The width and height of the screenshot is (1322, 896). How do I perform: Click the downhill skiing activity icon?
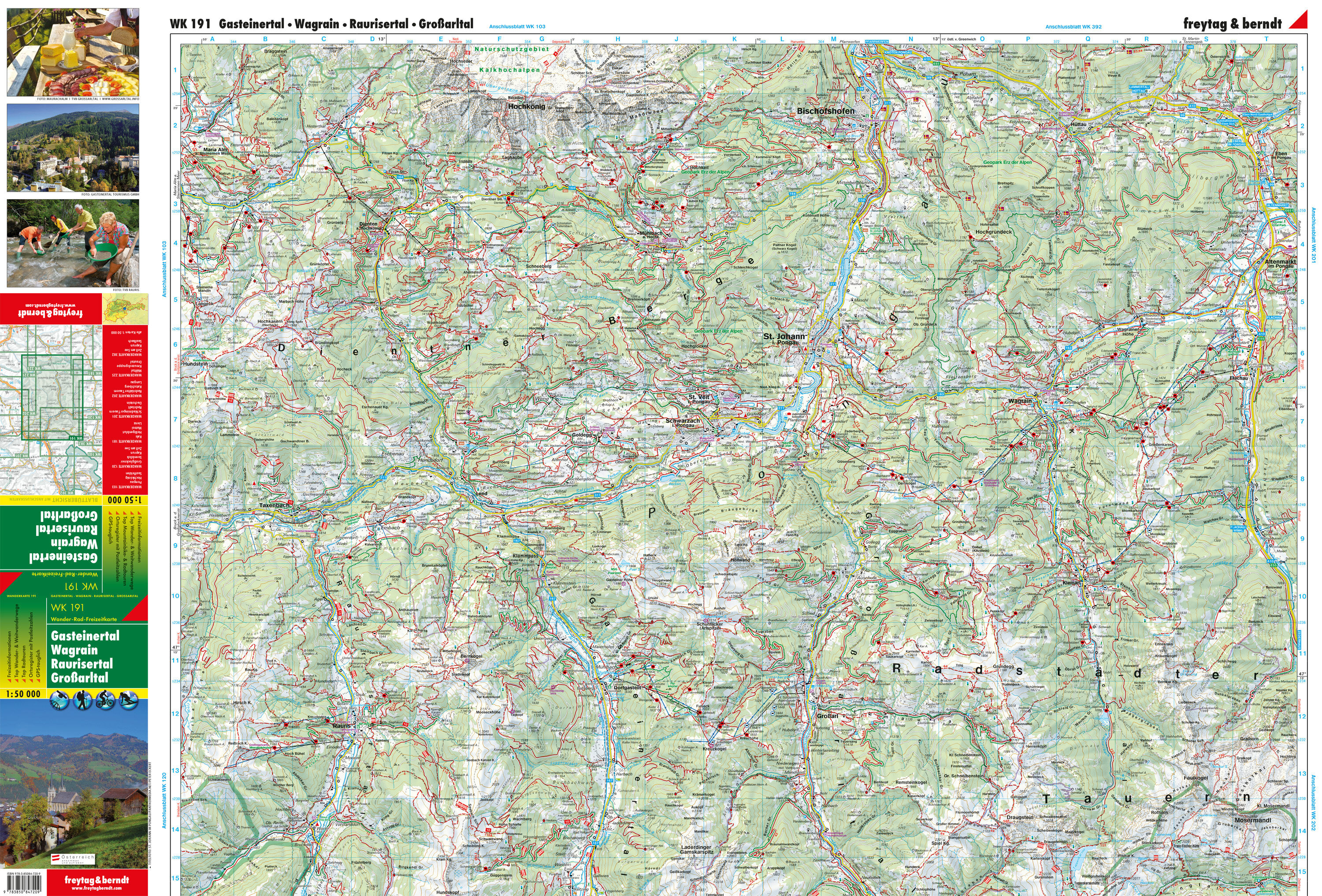129,700
